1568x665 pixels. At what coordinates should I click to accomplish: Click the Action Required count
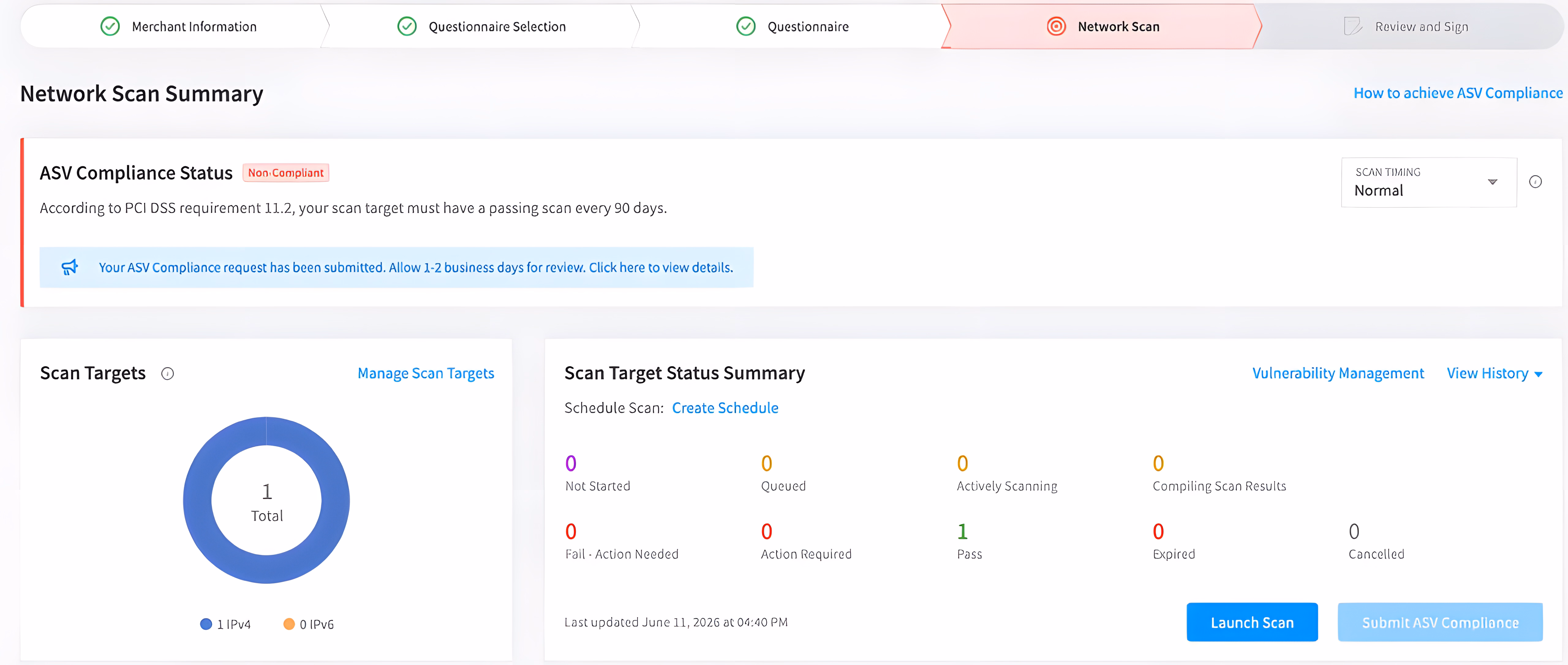click(x=766, y=532)
